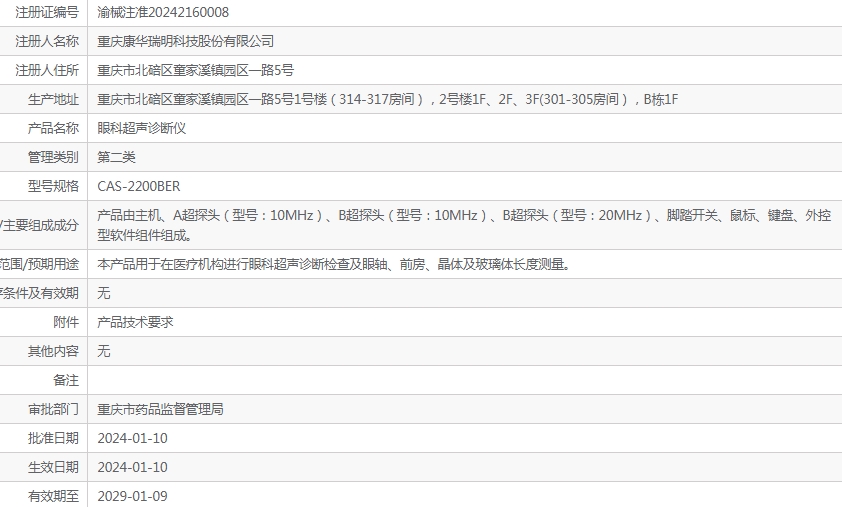Select the product composition text starting 产品由主机
This screenshot has width=842, height=507.
(x=464, y=225)
